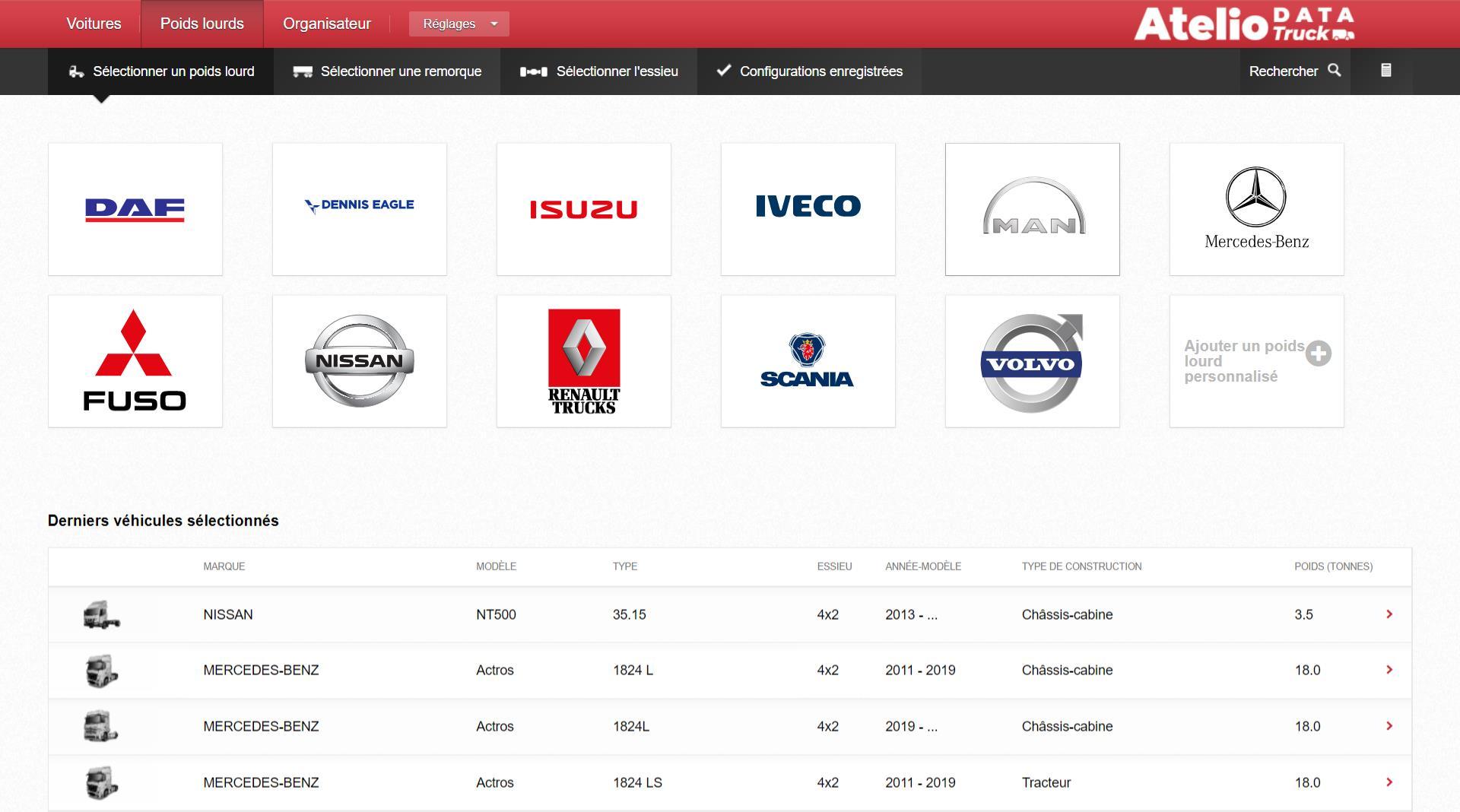Select the DAF brand logo
The width and height of the screenshot is (1460, 812).
pyautogui.click(x=135, y=209)
